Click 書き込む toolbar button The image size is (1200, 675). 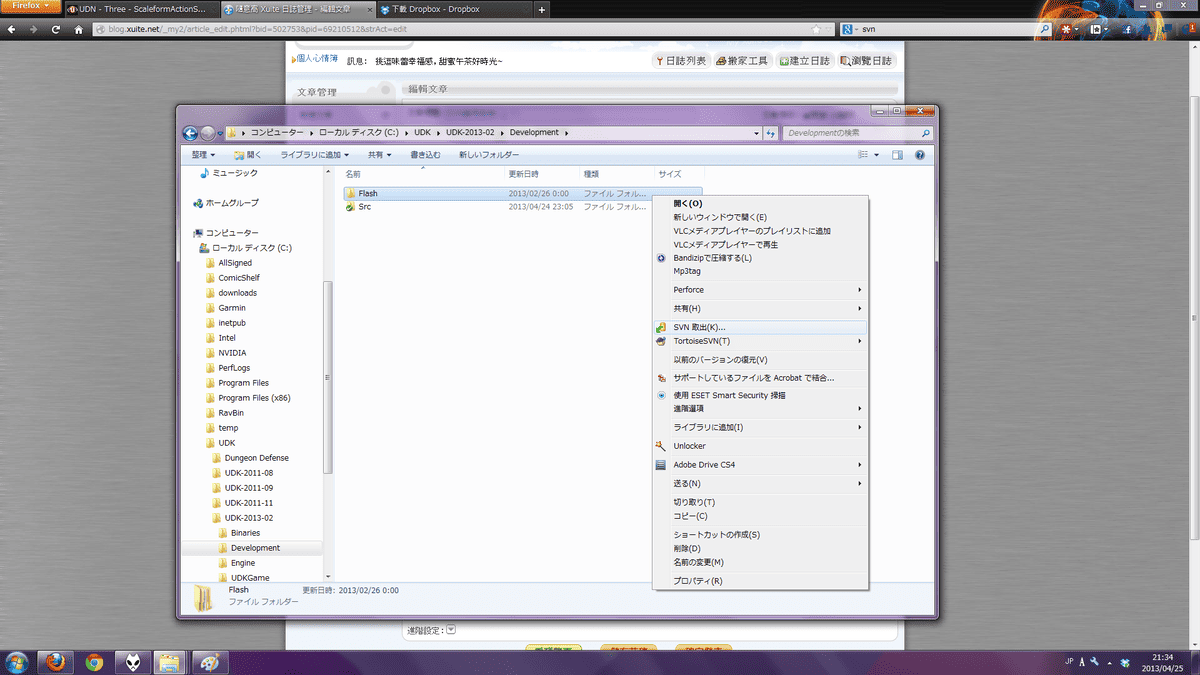[425, 155]
